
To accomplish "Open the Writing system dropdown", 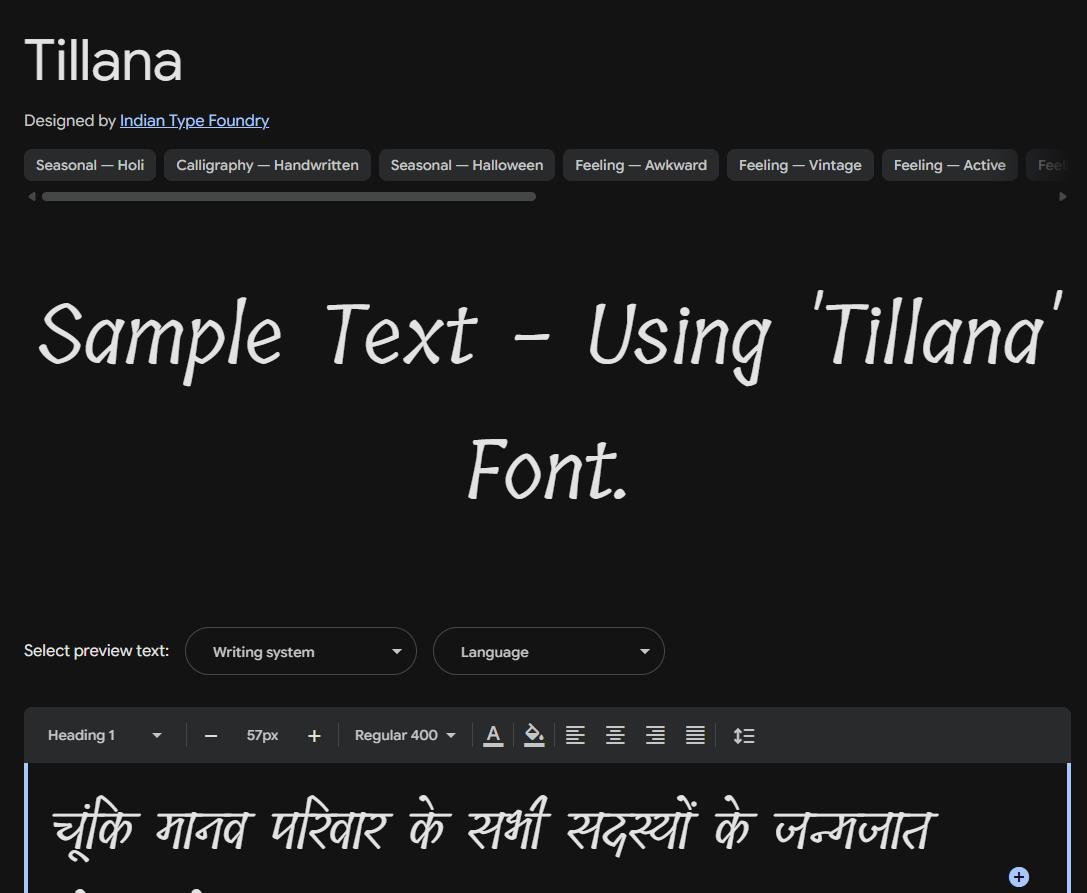I will pyautogui.click(x=301, y=651).
